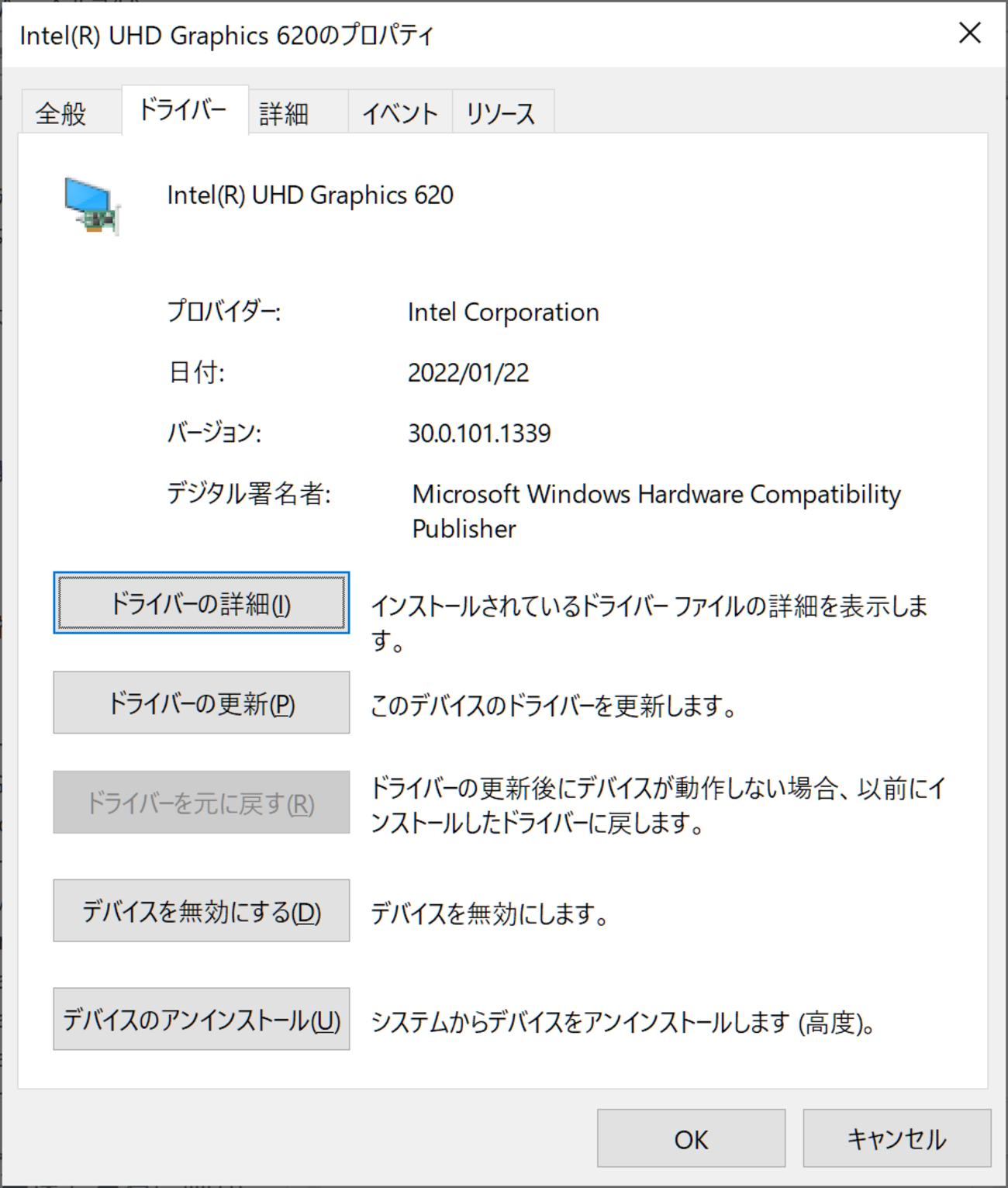Click the display adapter device icon
Viewport: 1008px width, 1188px height.
click(x=91, y=205)
